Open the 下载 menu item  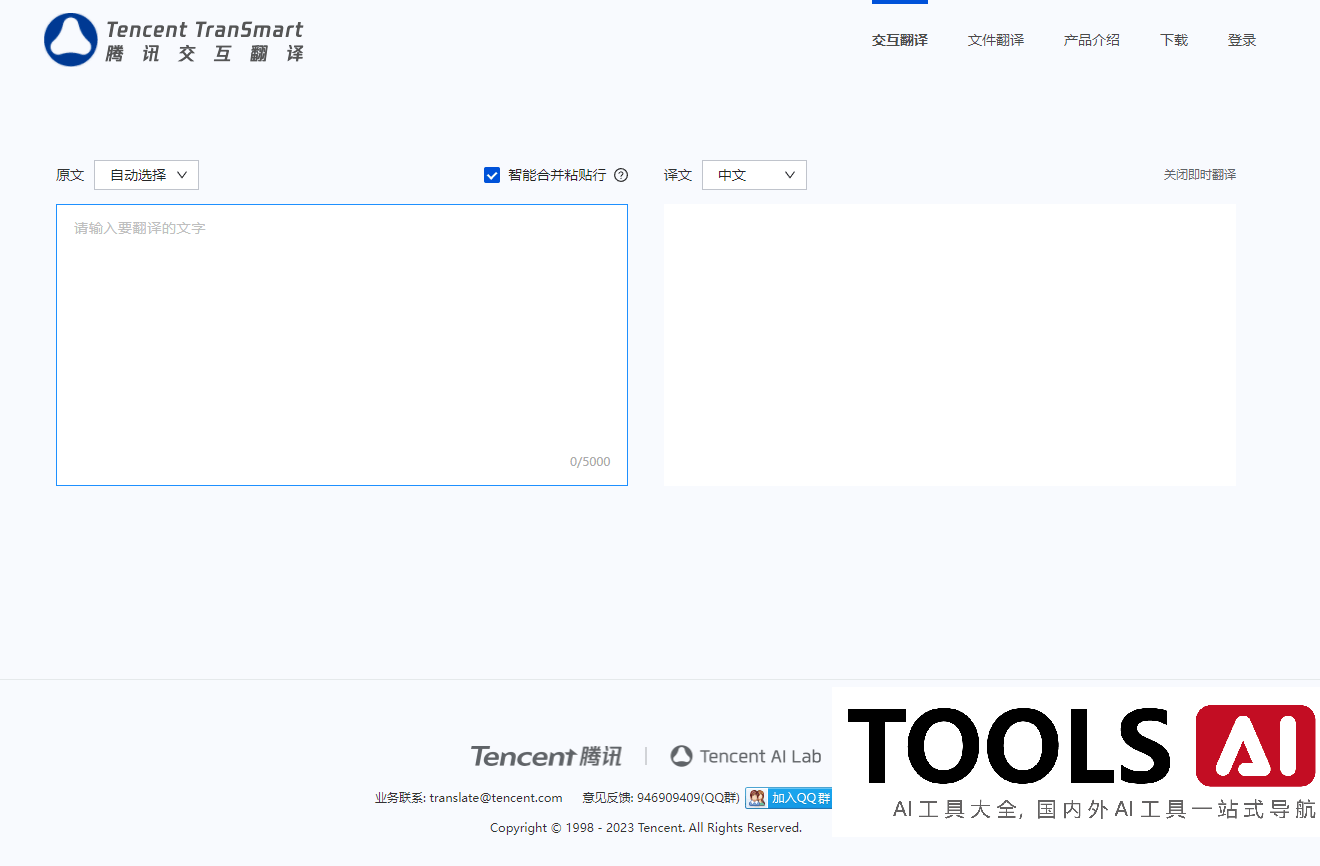click(1173, 40)
